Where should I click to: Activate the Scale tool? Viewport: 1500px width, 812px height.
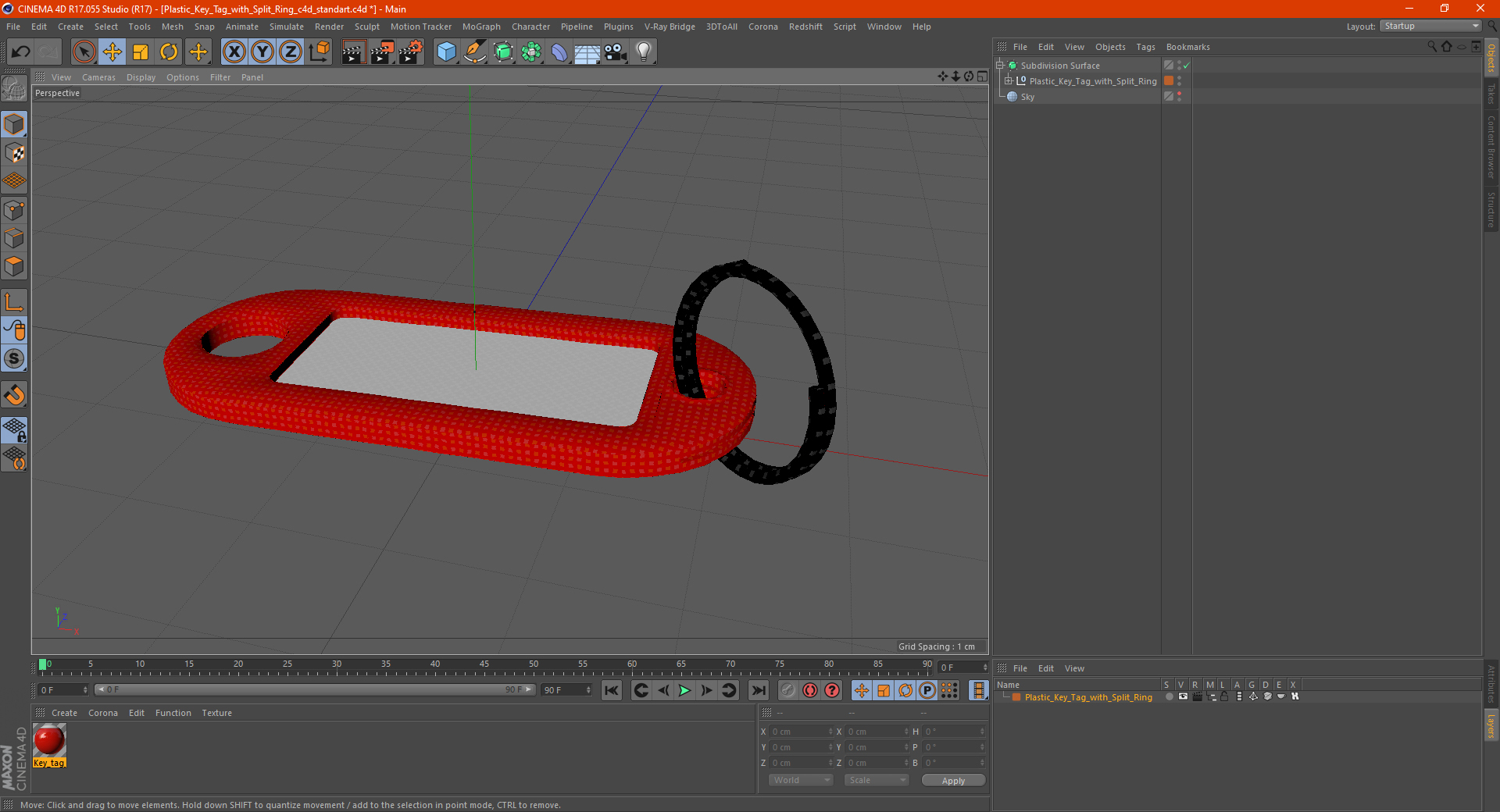click(141, 52)
